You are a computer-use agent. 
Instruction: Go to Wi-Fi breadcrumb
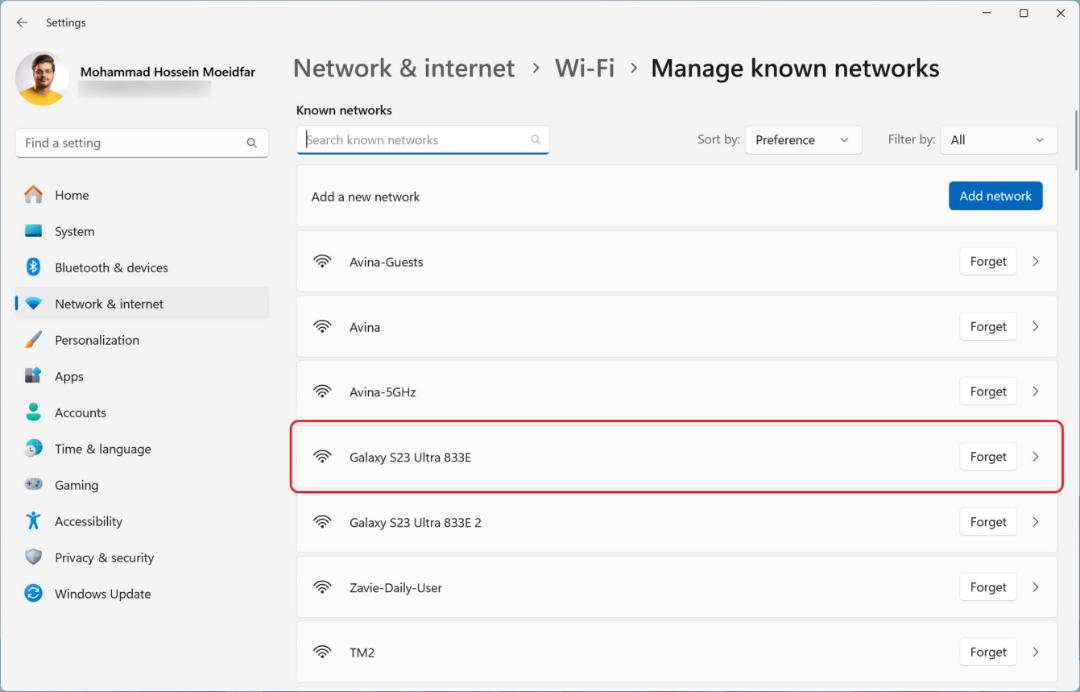click(585, 68)
